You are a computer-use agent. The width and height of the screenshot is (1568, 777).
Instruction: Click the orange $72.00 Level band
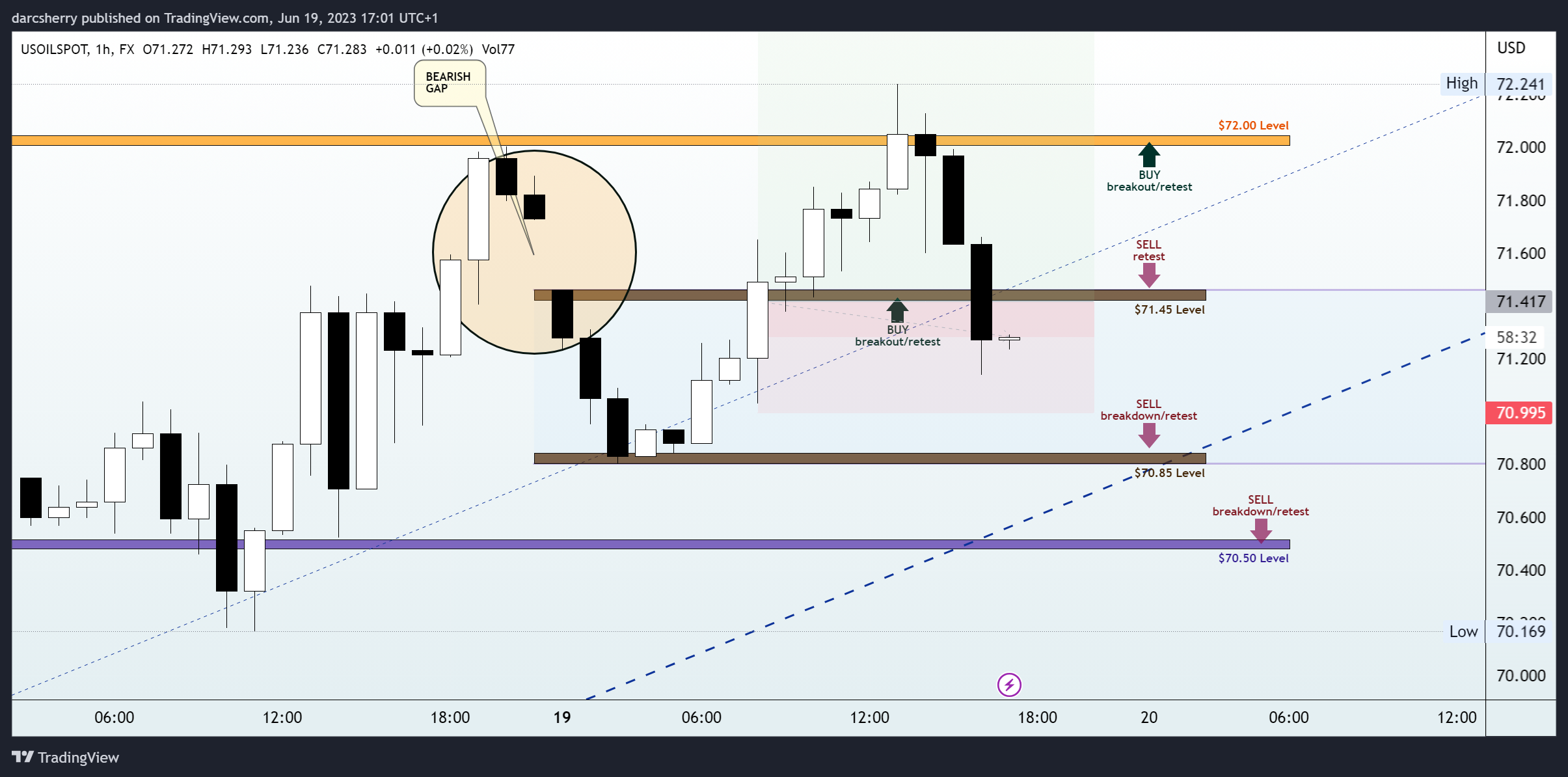click(651, 141)
